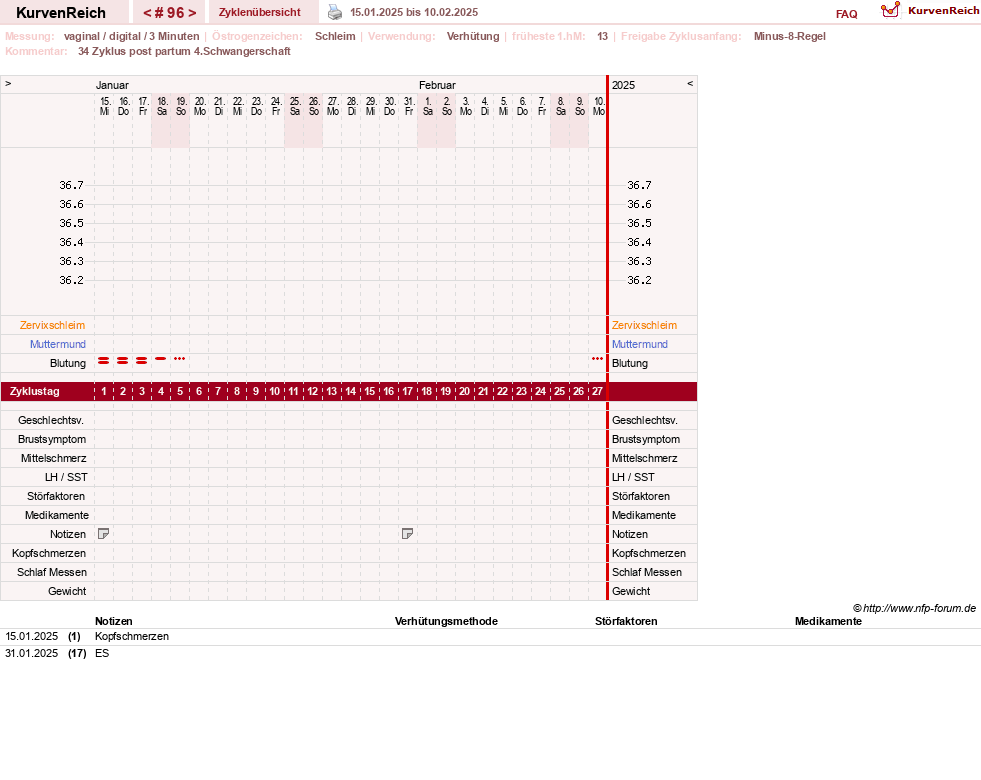Click spotting dots on cycle day 27
The image size is (981, 780).
click(597, 358)
